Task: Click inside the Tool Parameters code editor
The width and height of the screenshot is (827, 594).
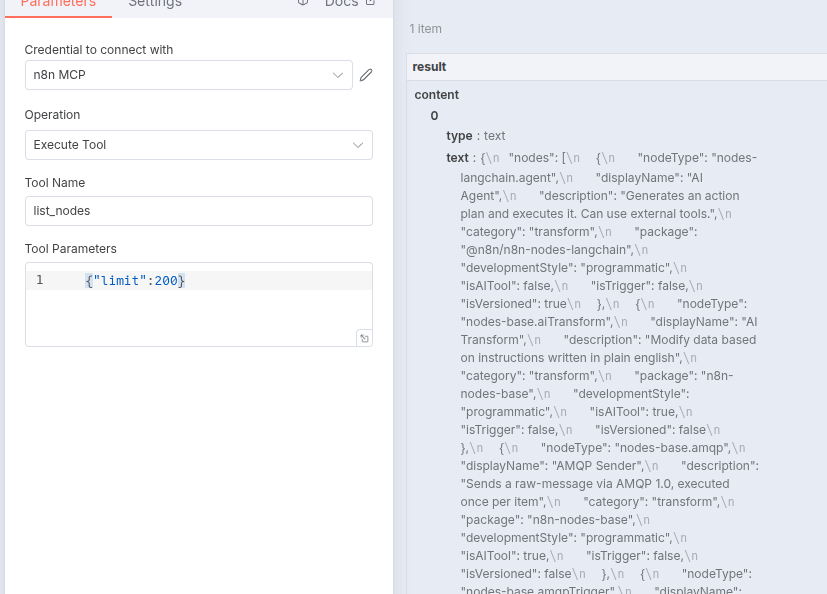Action: [199, 304]
